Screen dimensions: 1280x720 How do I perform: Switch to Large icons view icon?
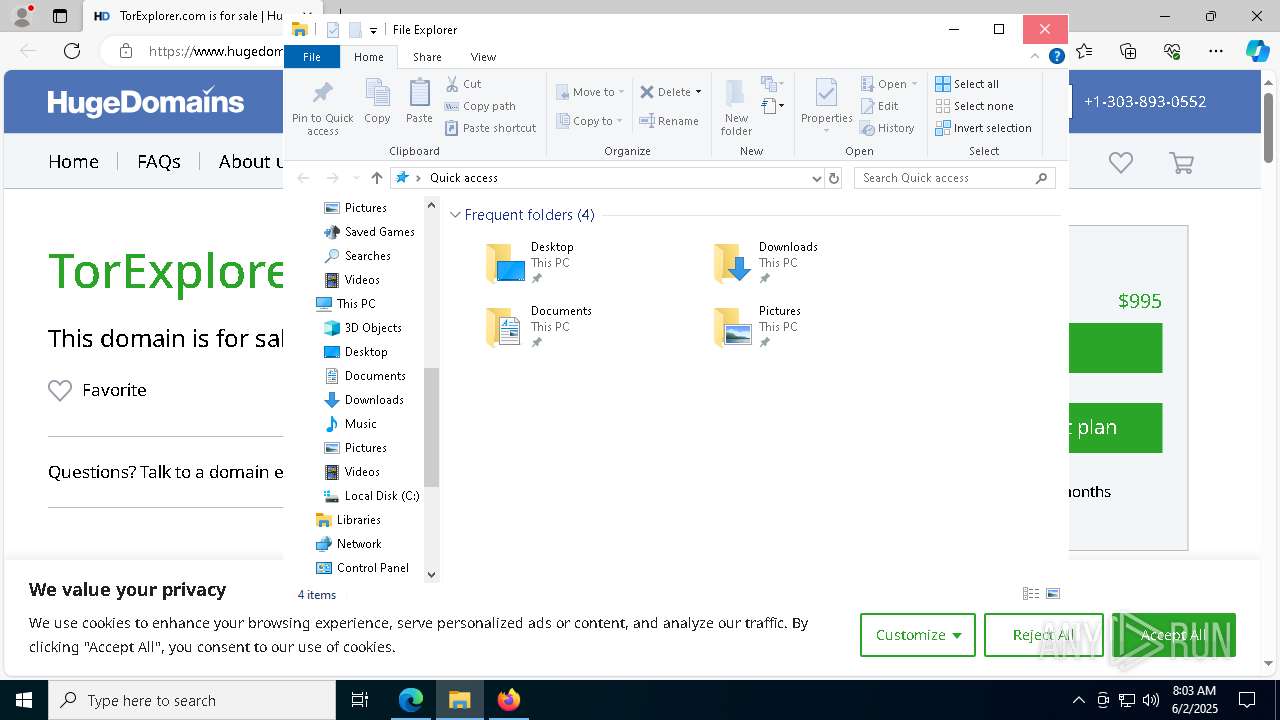click(1053, 594)
